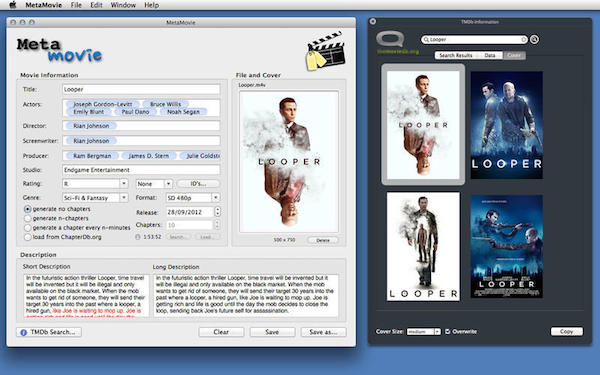Screen dimensions: 600x375
Task: Select generate a chapter every n-minutes
Action: 28,228
